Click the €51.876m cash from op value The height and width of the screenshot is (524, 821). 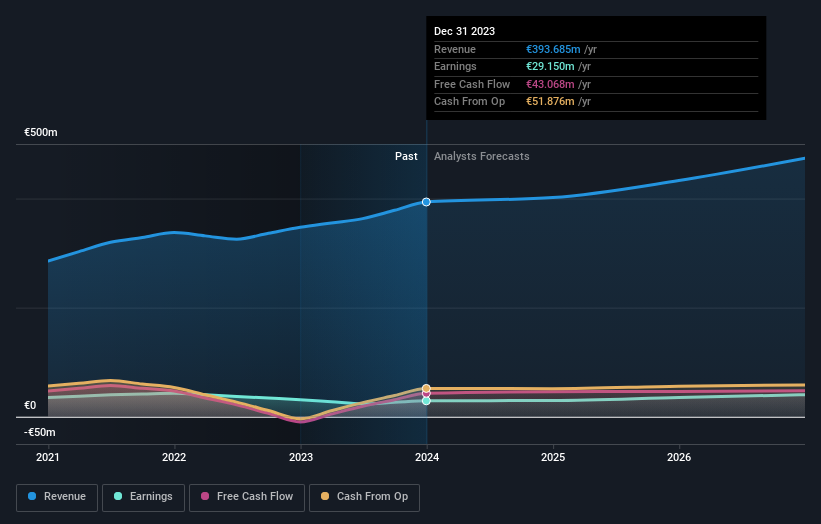click(x=550, y=102)
